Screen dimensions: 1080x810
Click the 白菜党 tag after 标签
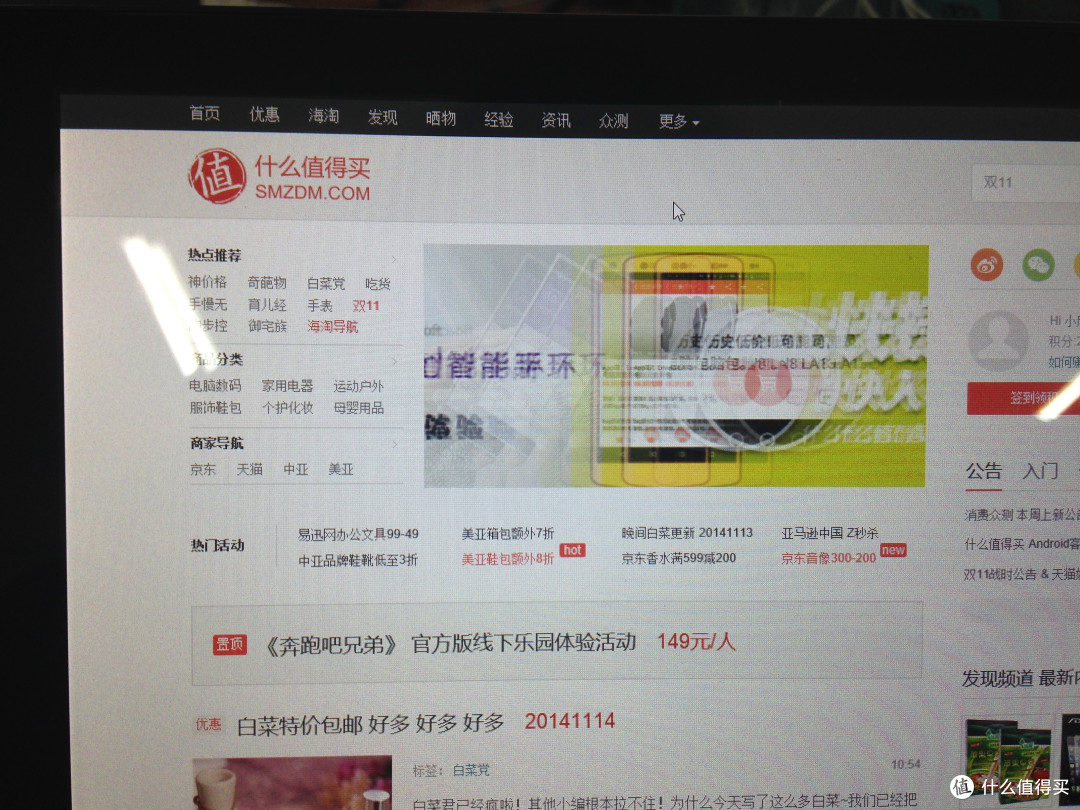(x=471, y=770)
